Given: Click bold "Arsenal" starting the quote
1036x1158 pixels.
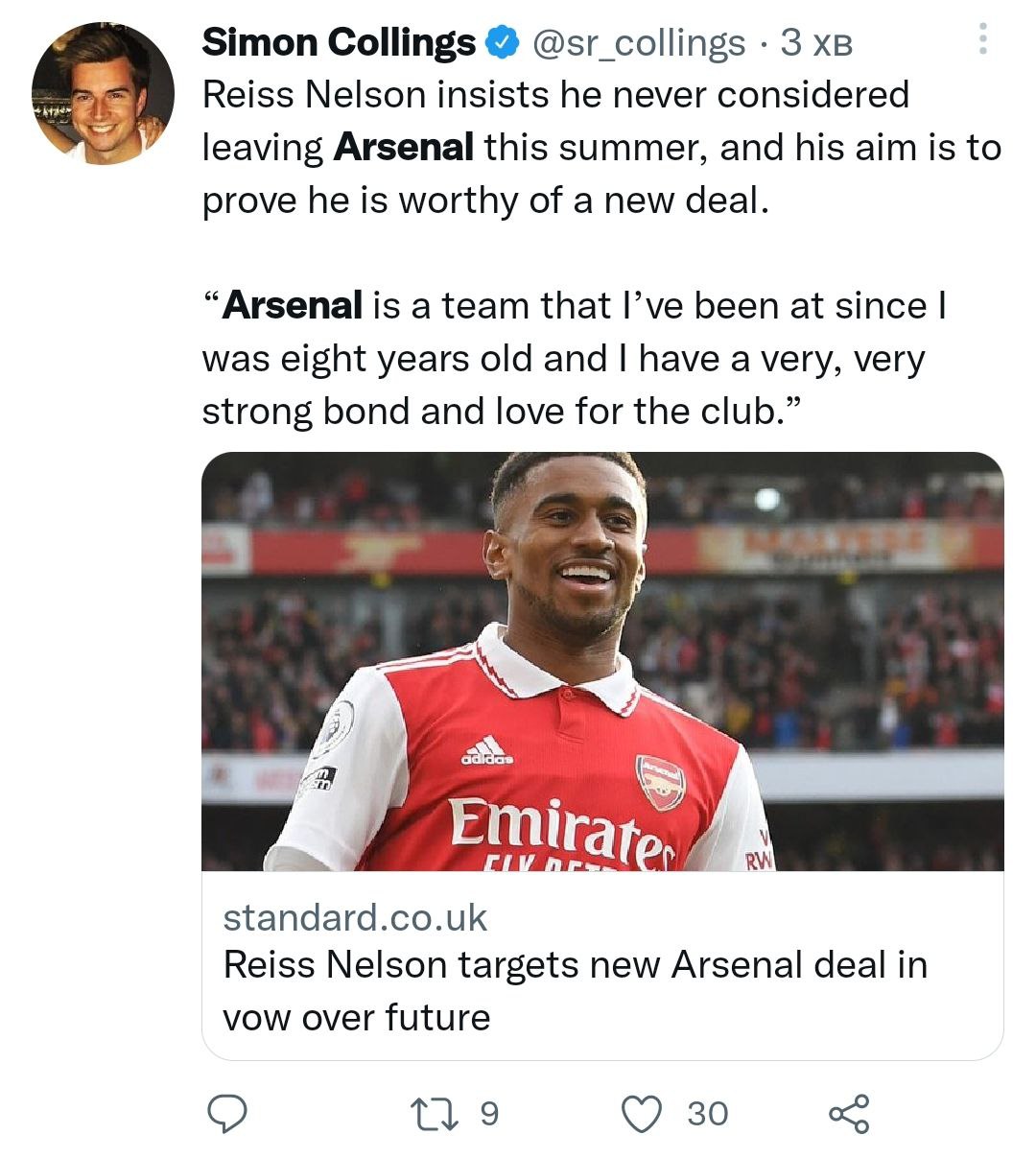Looking at the screenshot, I should (293, 306).
